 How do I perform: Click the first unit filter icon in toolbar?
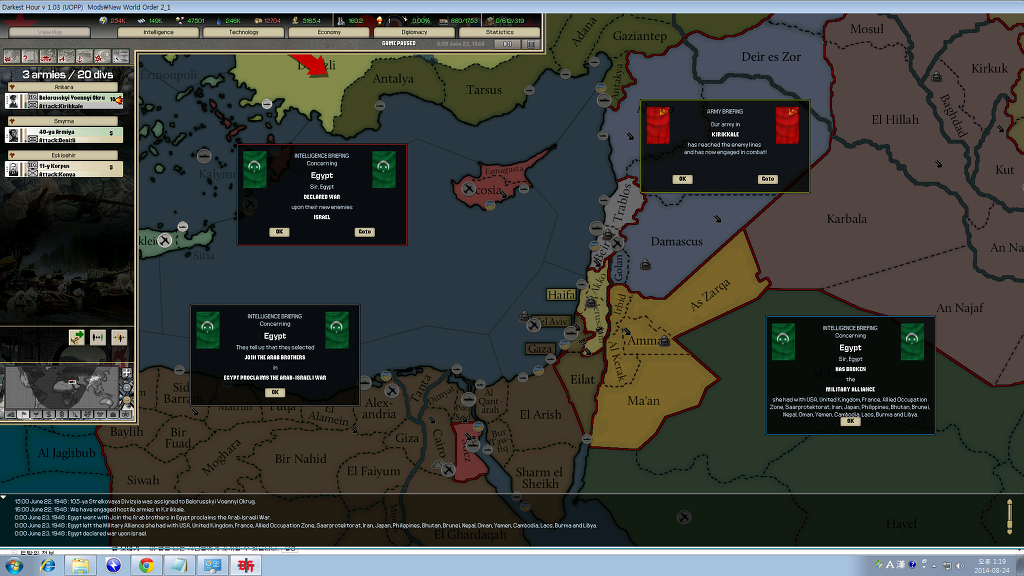pyautogui.click(x=11, y=57)
